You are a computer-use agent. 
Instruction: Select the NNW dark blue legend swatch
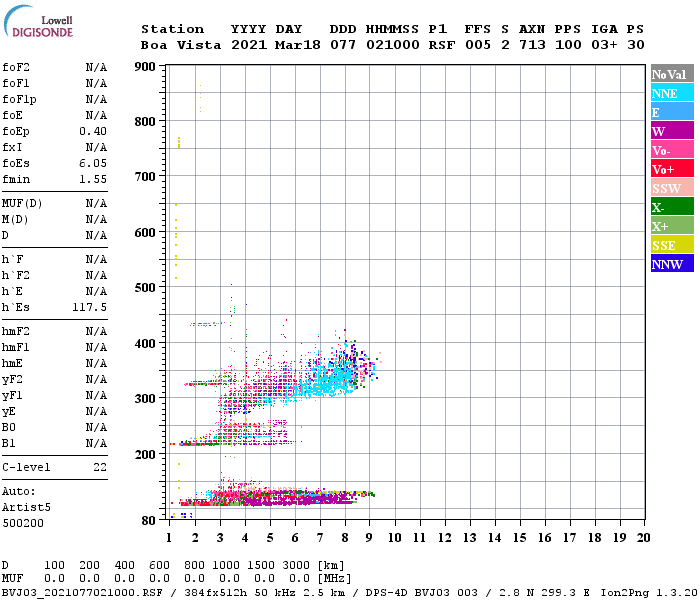[672, 263]
